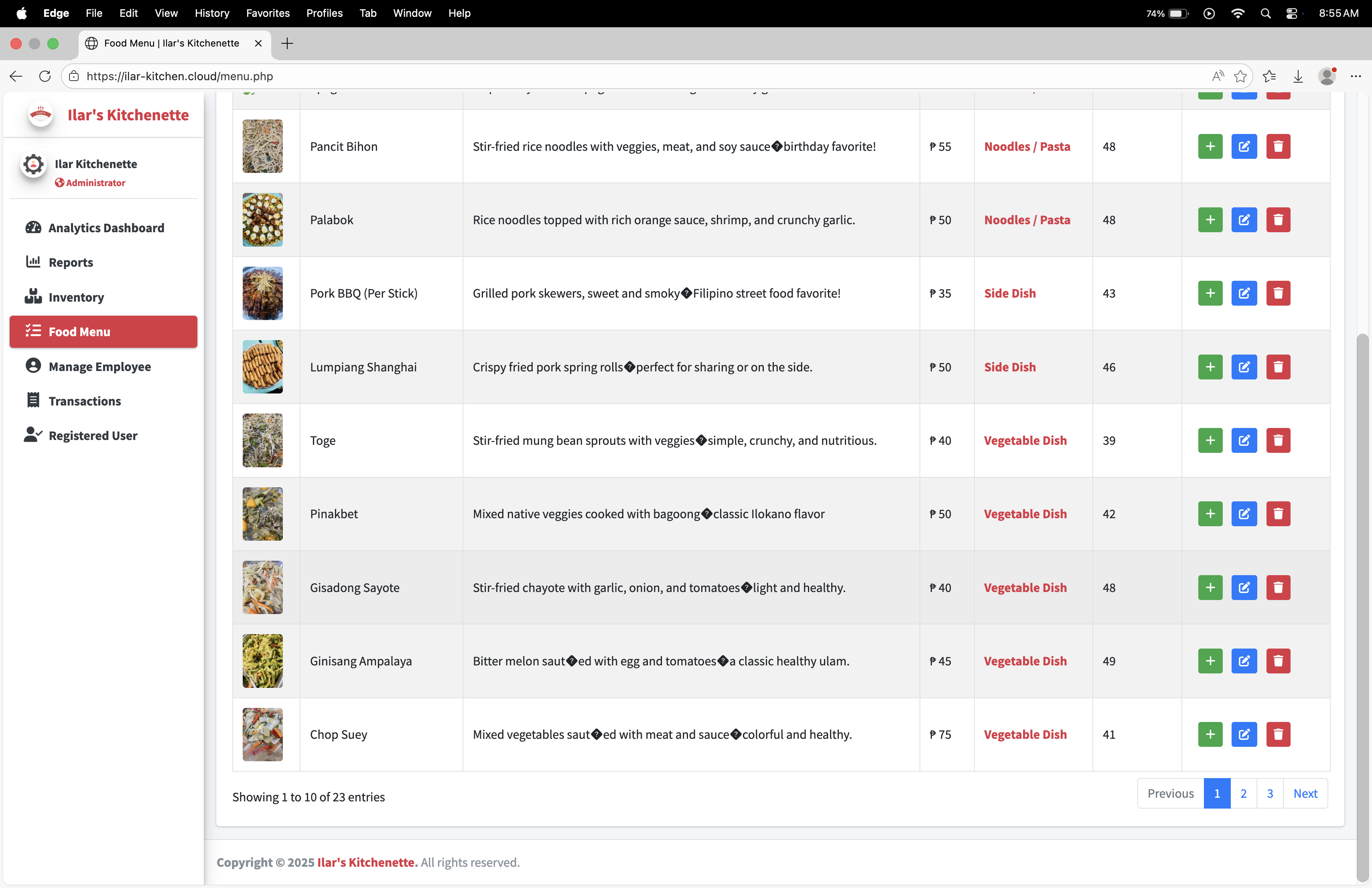The height and width of the screenshot is (888, 1372).
Task: Add this page to favorites star
Action: point(1240,76)
